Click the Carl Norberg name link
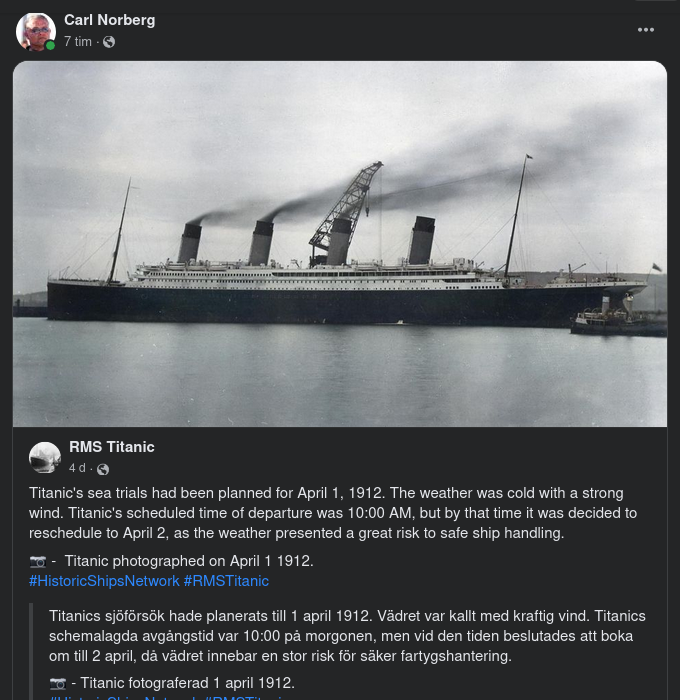680x700 pixels. point(109,20)
